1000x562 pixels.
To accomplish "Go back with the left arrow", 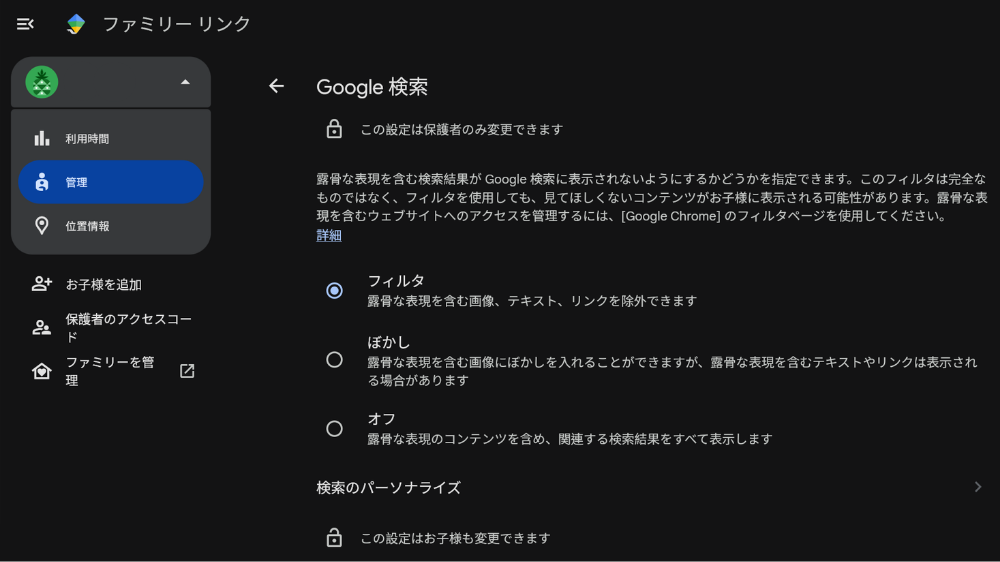I will pos(276,86).
